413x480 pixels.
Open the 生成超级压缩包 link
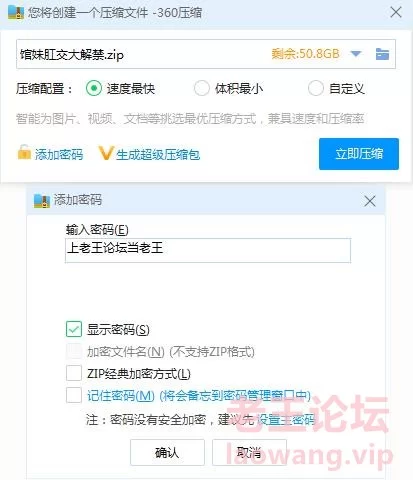(x=158, y=154)
